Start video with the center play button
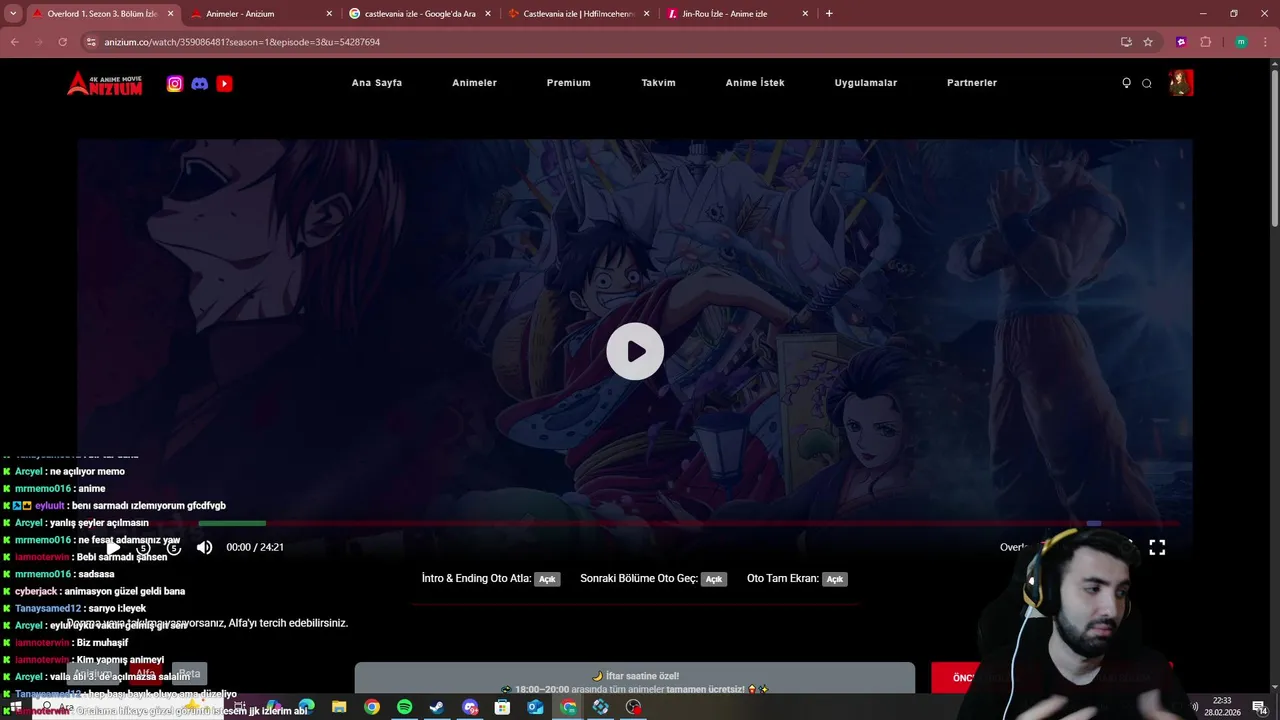Screen dimensions: 1280x720 coord(635,351)
